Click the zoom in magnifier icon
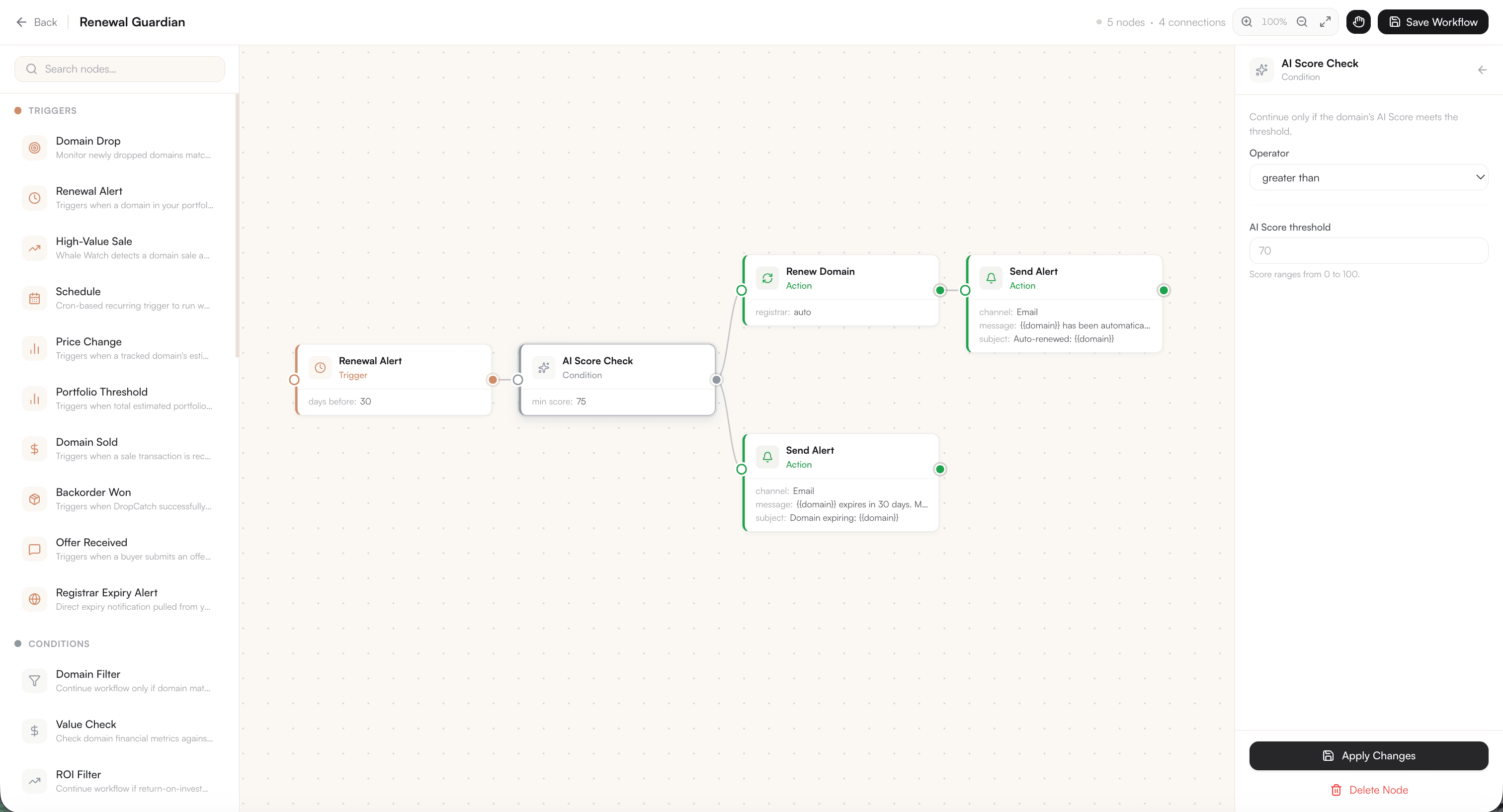 (x=1246, y=21)
